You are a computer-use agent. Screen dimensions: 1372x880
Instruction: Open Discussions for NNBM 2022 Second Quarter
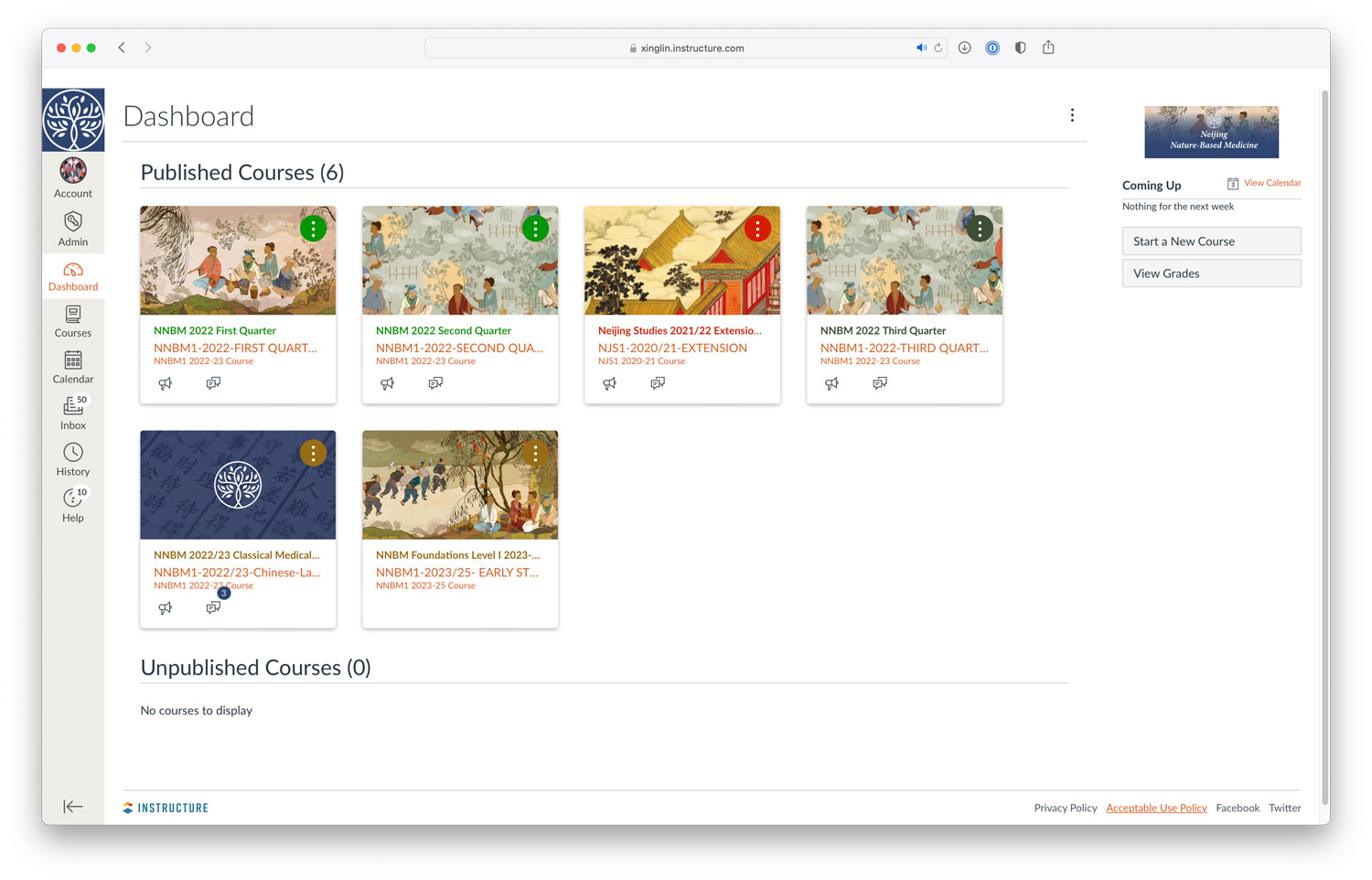(435, 383)
